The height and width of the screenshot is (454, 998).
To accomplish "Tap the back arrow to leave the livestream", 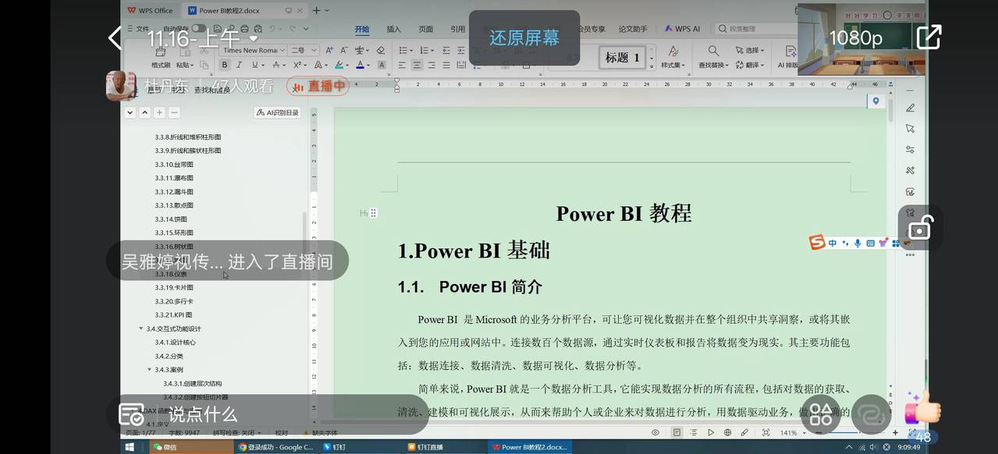I will [115, 38].
